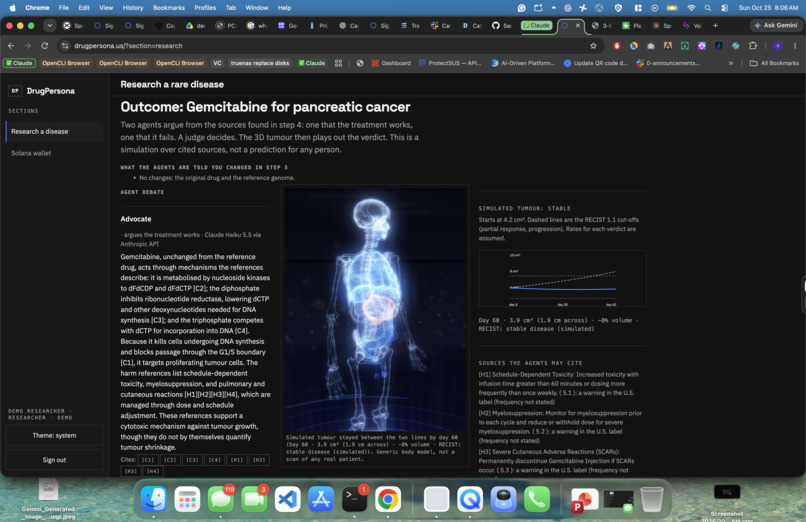Open the Chrome File menu

pyautogui.click(x=64, y=8)
